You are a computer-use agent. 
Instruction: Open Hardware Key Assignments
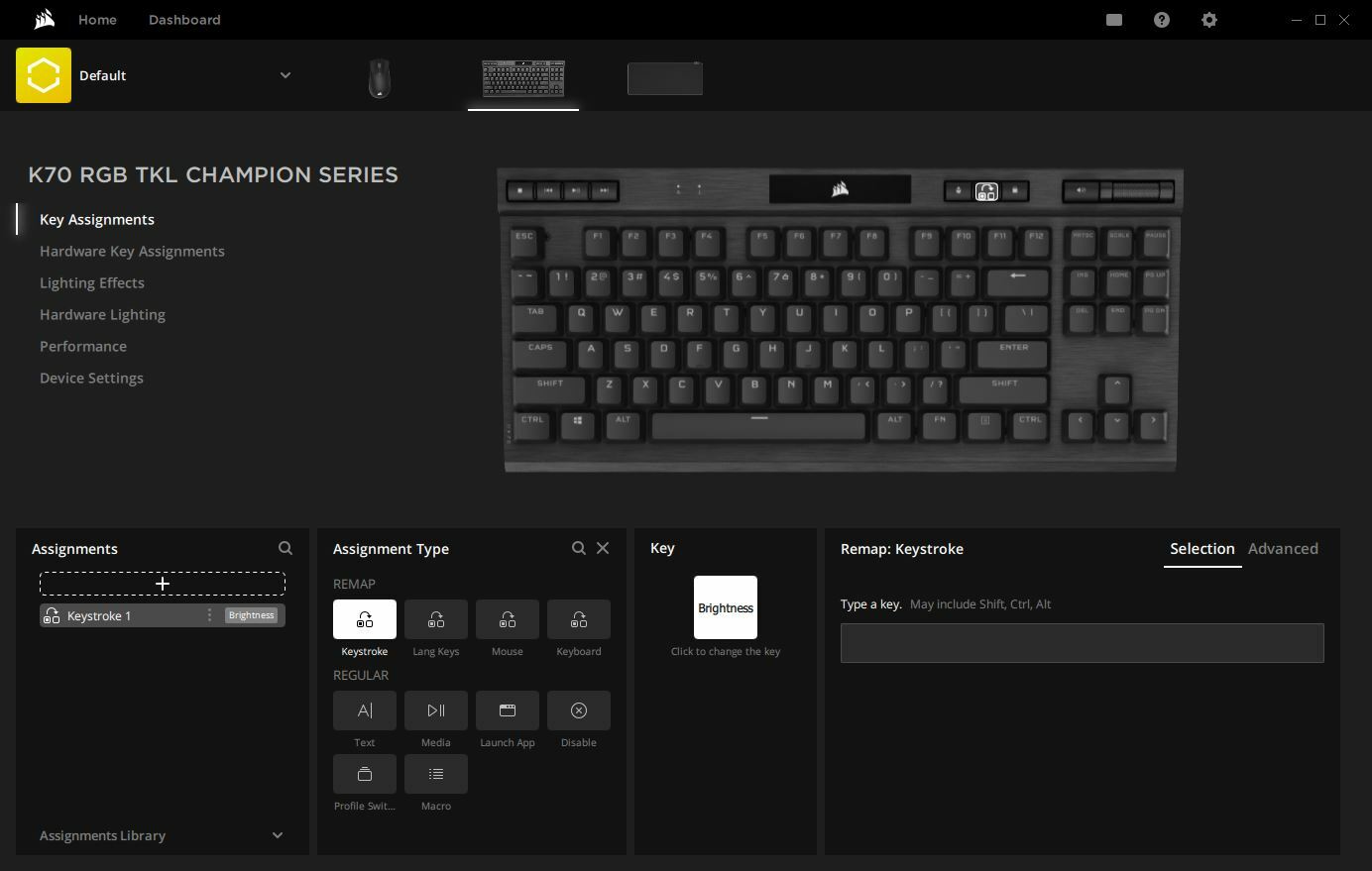[132, 251]
